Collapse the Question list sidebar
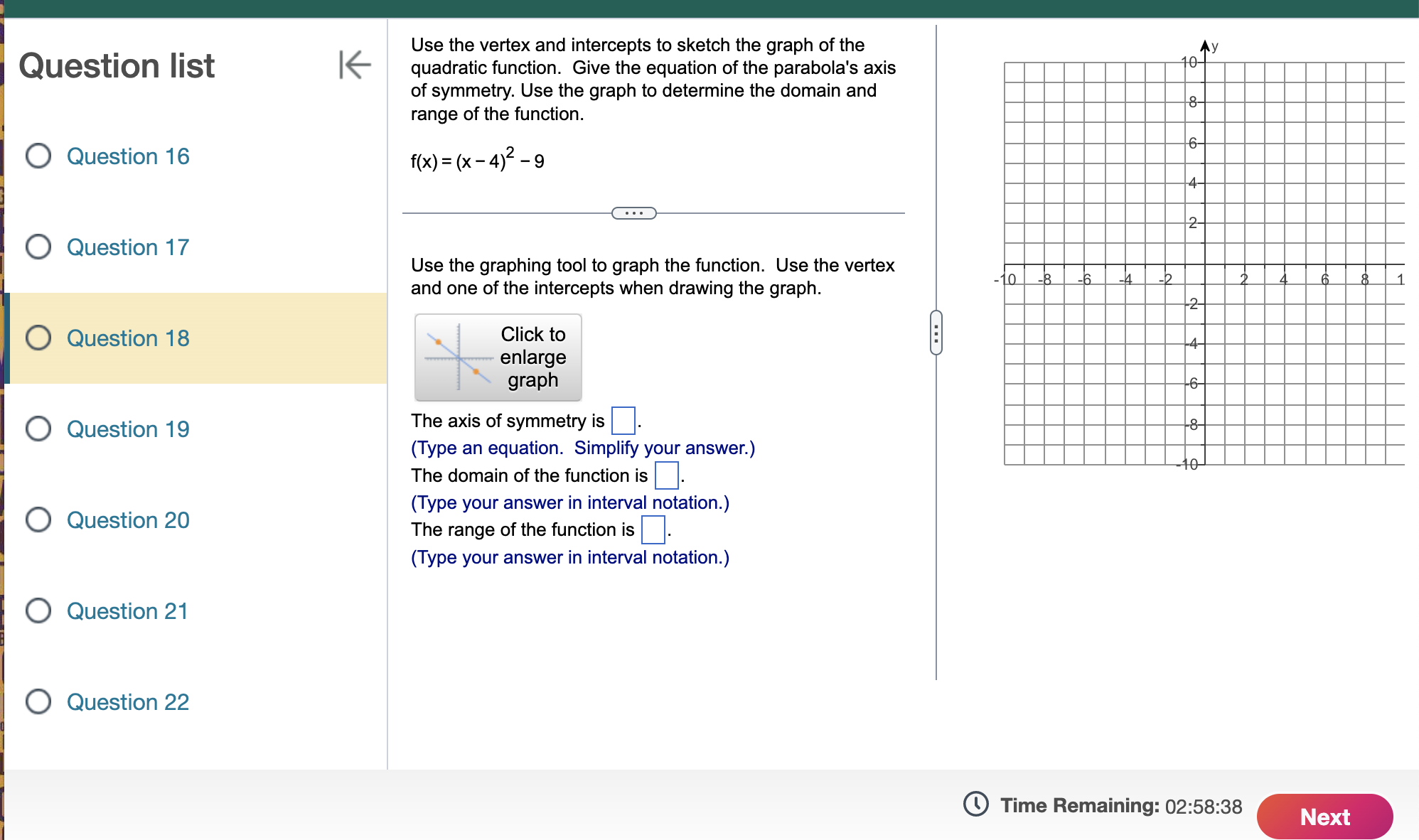Viewport: 1419px width, 840px height. (355, 65)
